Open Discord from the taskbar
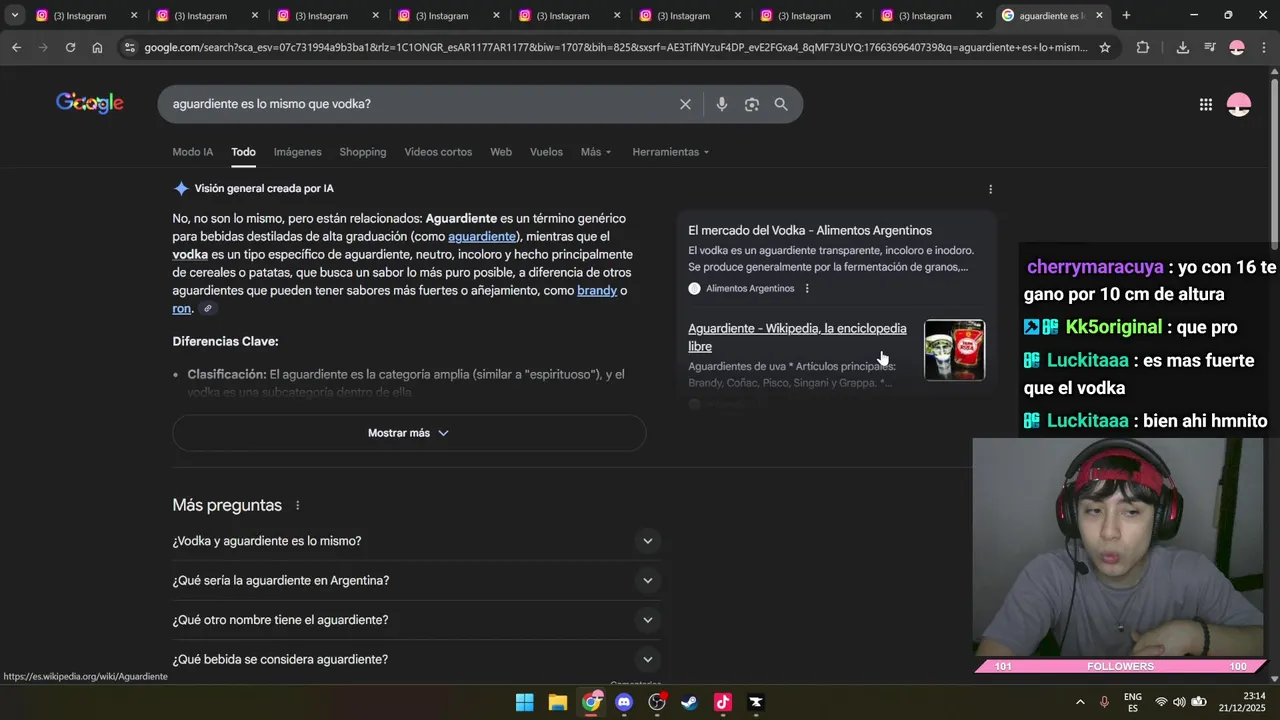The image size is (1280, 720). (x=624, y=702)
